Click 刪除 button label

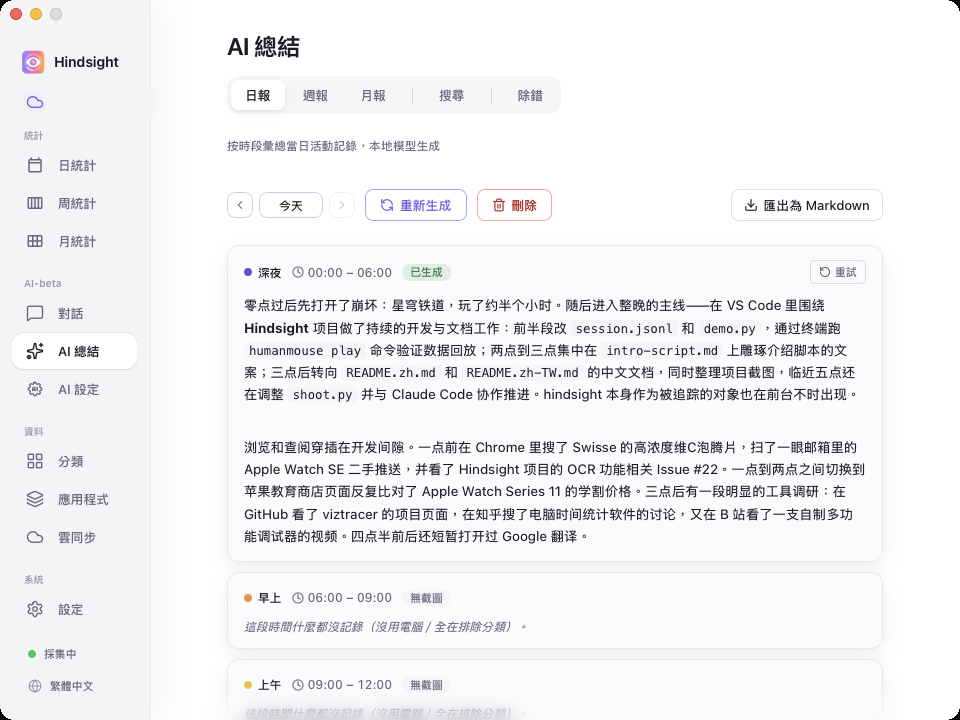coord(524,205)
